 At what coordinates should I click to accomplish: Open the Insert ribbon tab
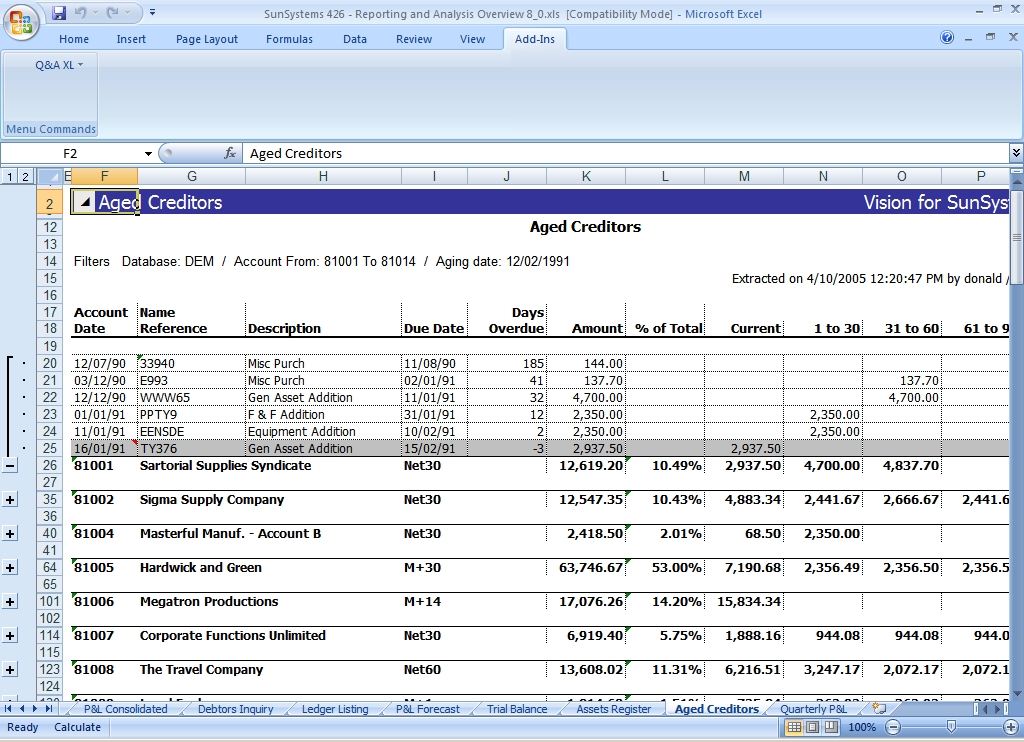pos(131,39)
